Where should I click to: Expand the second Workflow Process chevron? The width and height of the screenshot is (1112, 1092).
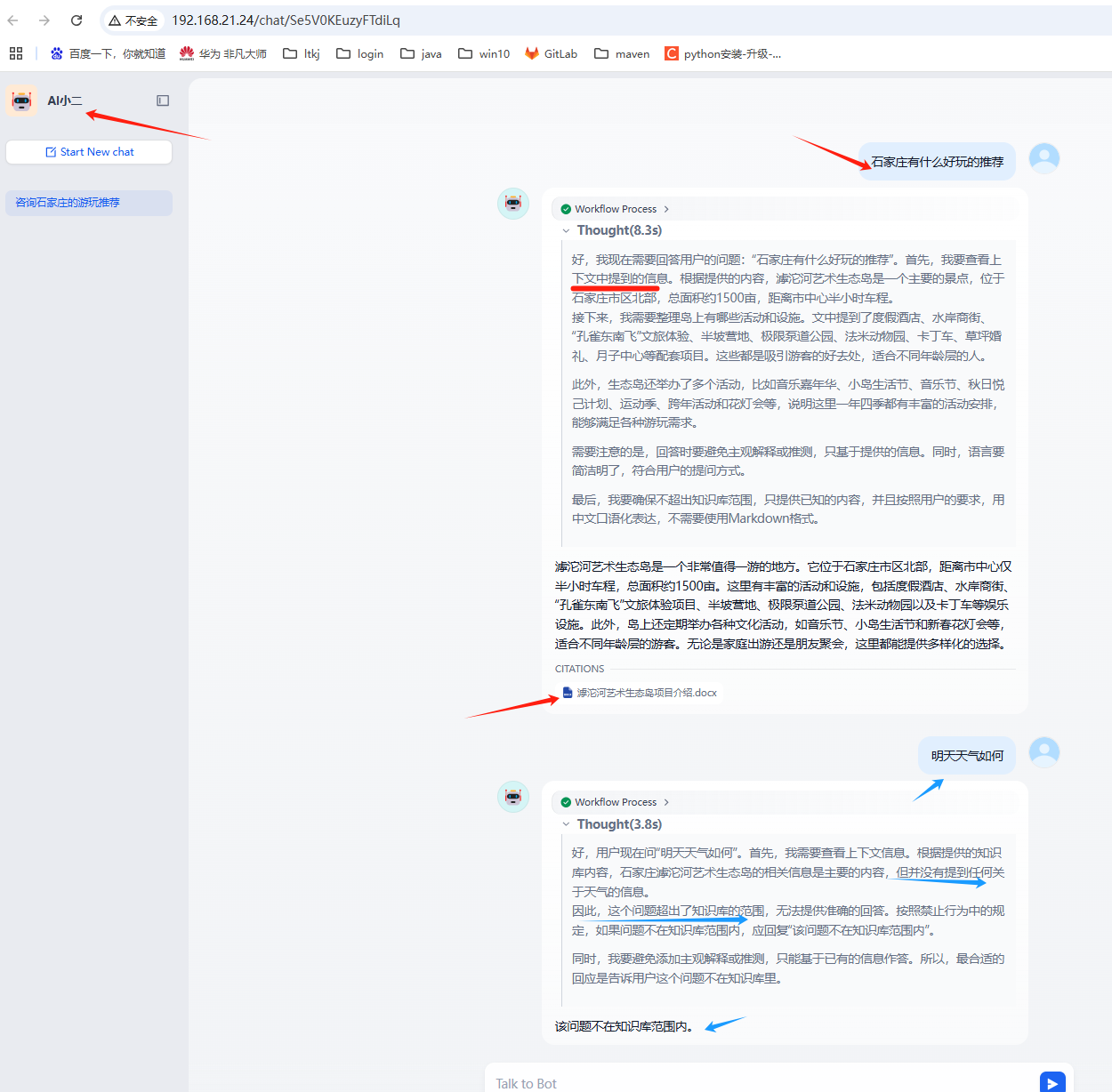click(x=666, y=802)
